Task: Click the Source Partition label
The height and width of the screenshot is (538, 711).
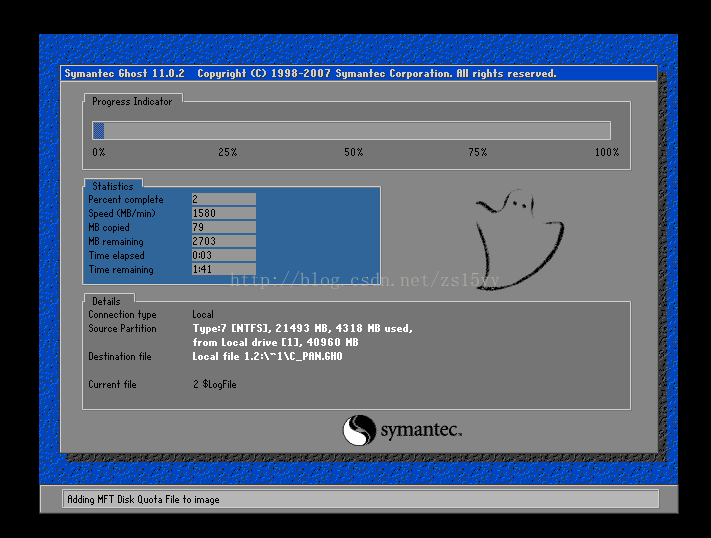Action: [x=122, y=328]
